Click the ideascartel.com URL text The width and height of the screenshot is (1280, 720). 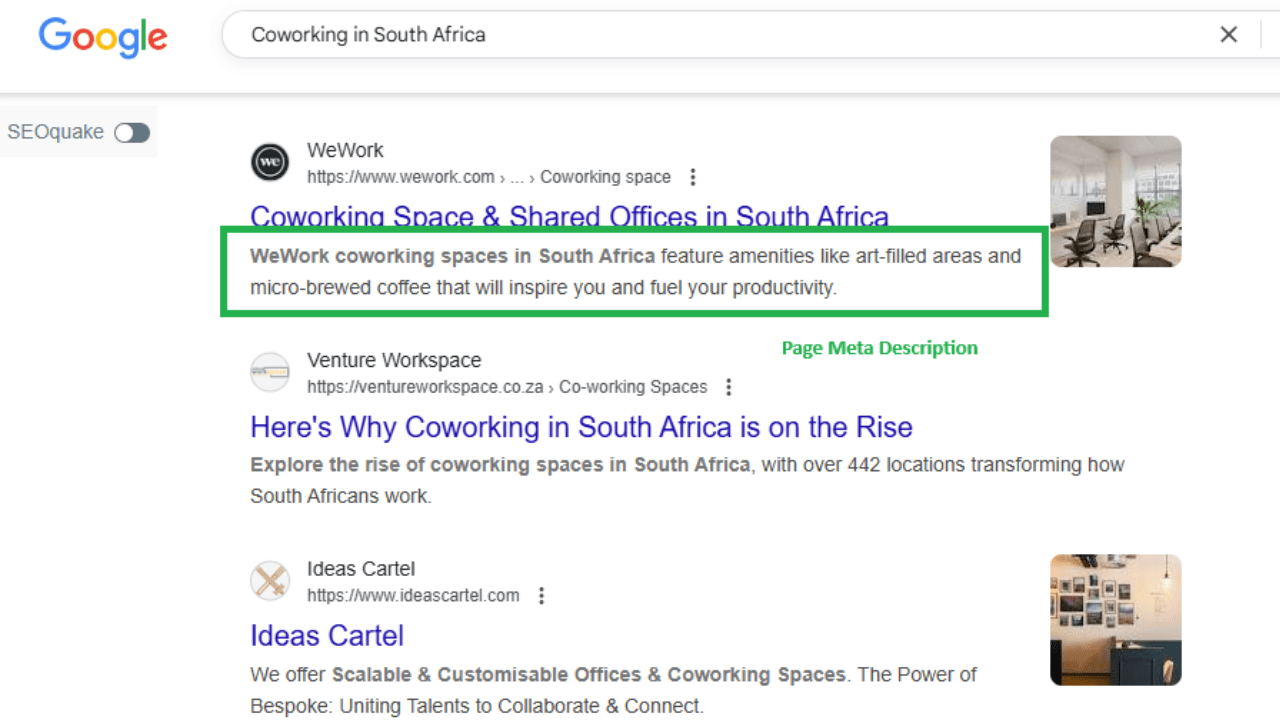point(413,596)
